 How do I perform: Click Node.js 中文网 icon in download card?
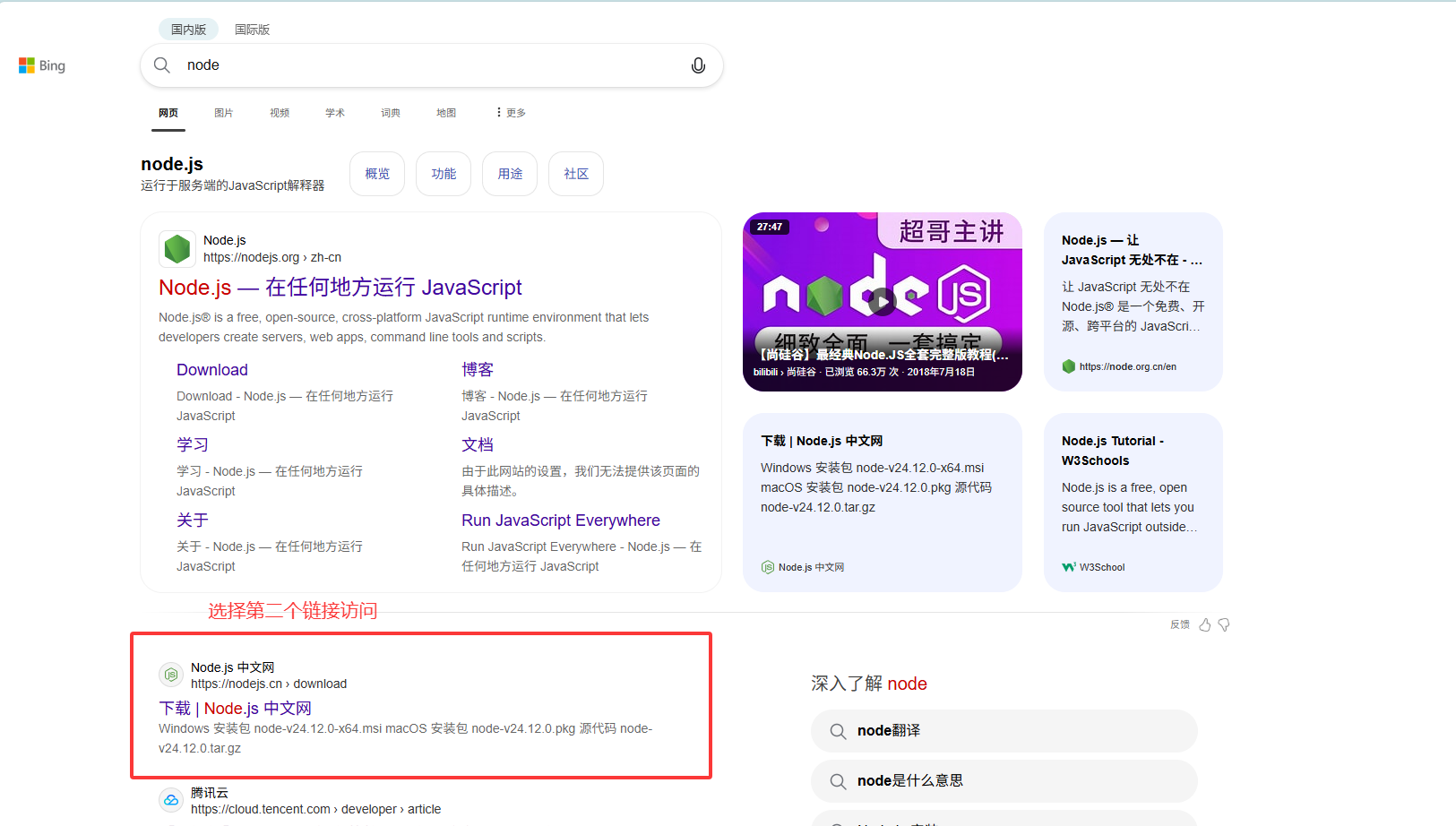tap(768, 567)
